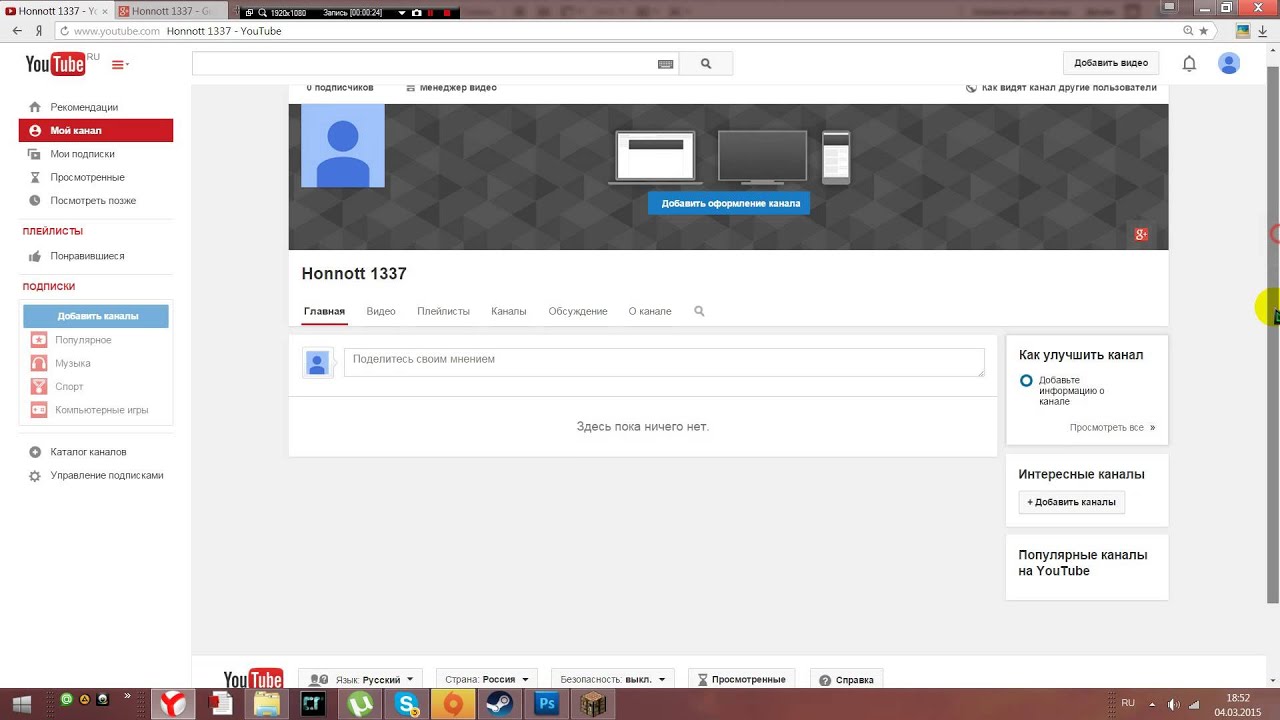Select 'Компьютерные игры' channel in sidebar
This screenshot has width=1280, height=720.
(x=96, y=410)
